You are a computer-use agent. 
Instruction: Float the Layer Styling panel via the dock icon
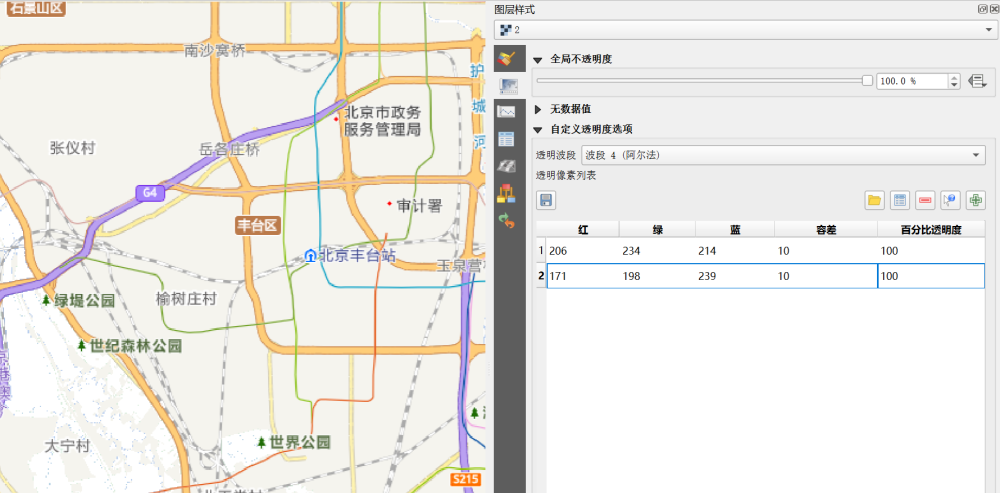(982, 9)
